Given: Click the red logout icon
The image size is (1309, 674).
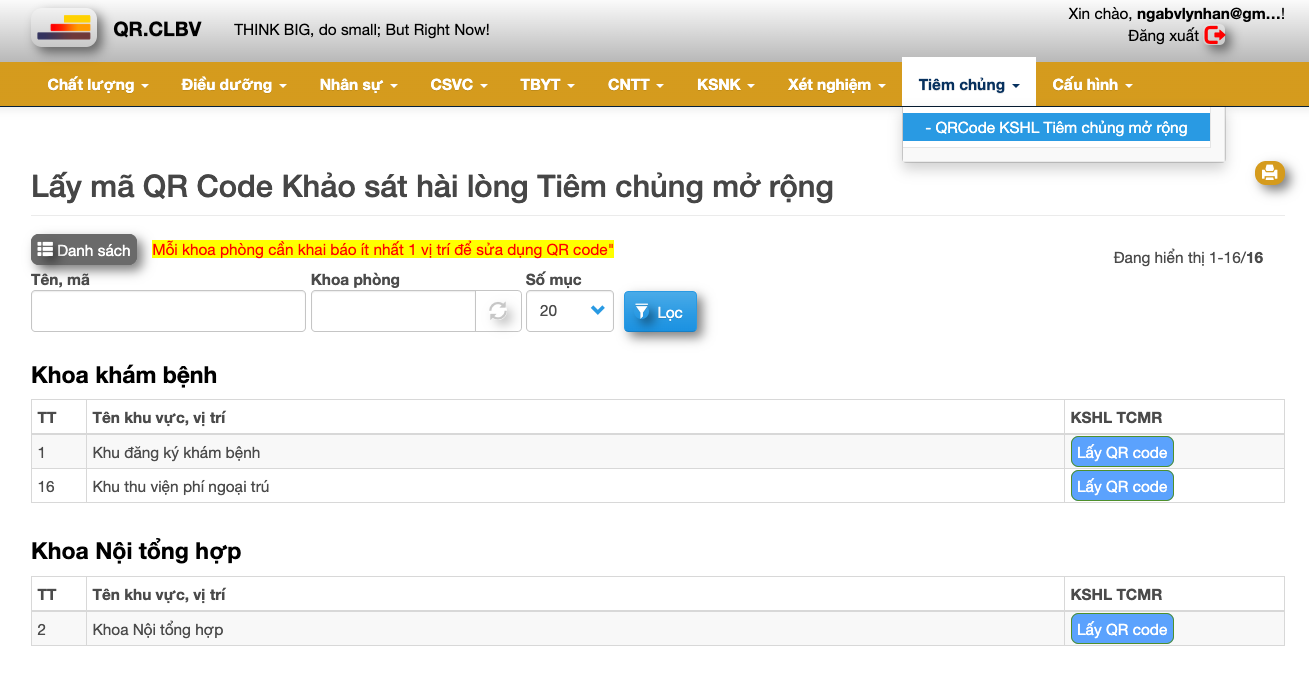Looking at the screenshot, I should [1215, 36].
